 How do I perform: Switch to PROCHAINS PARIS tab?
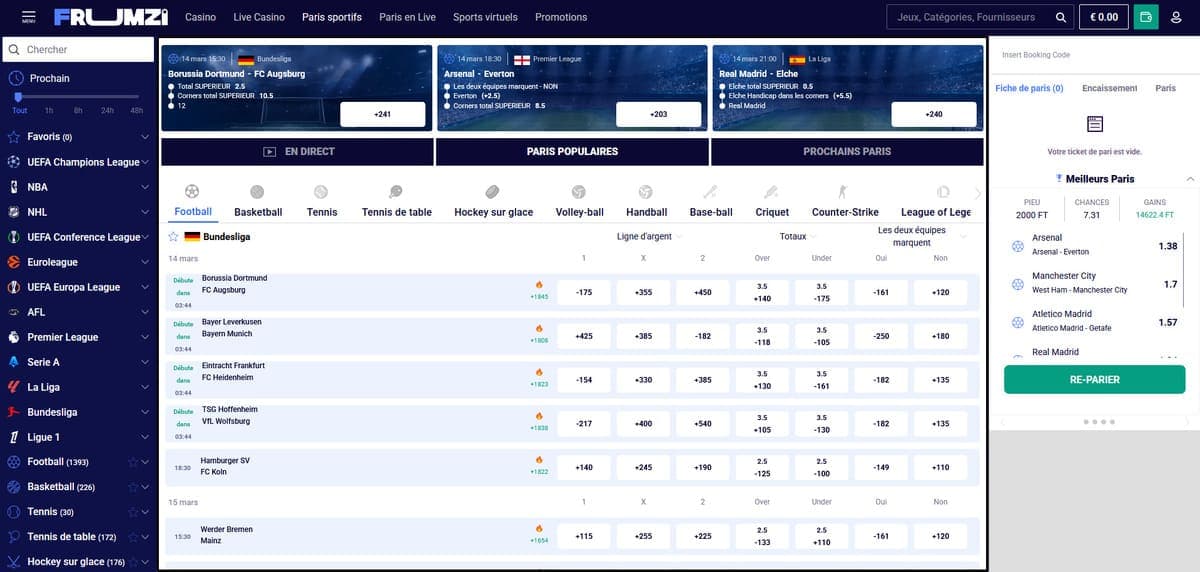click(847, 152)
